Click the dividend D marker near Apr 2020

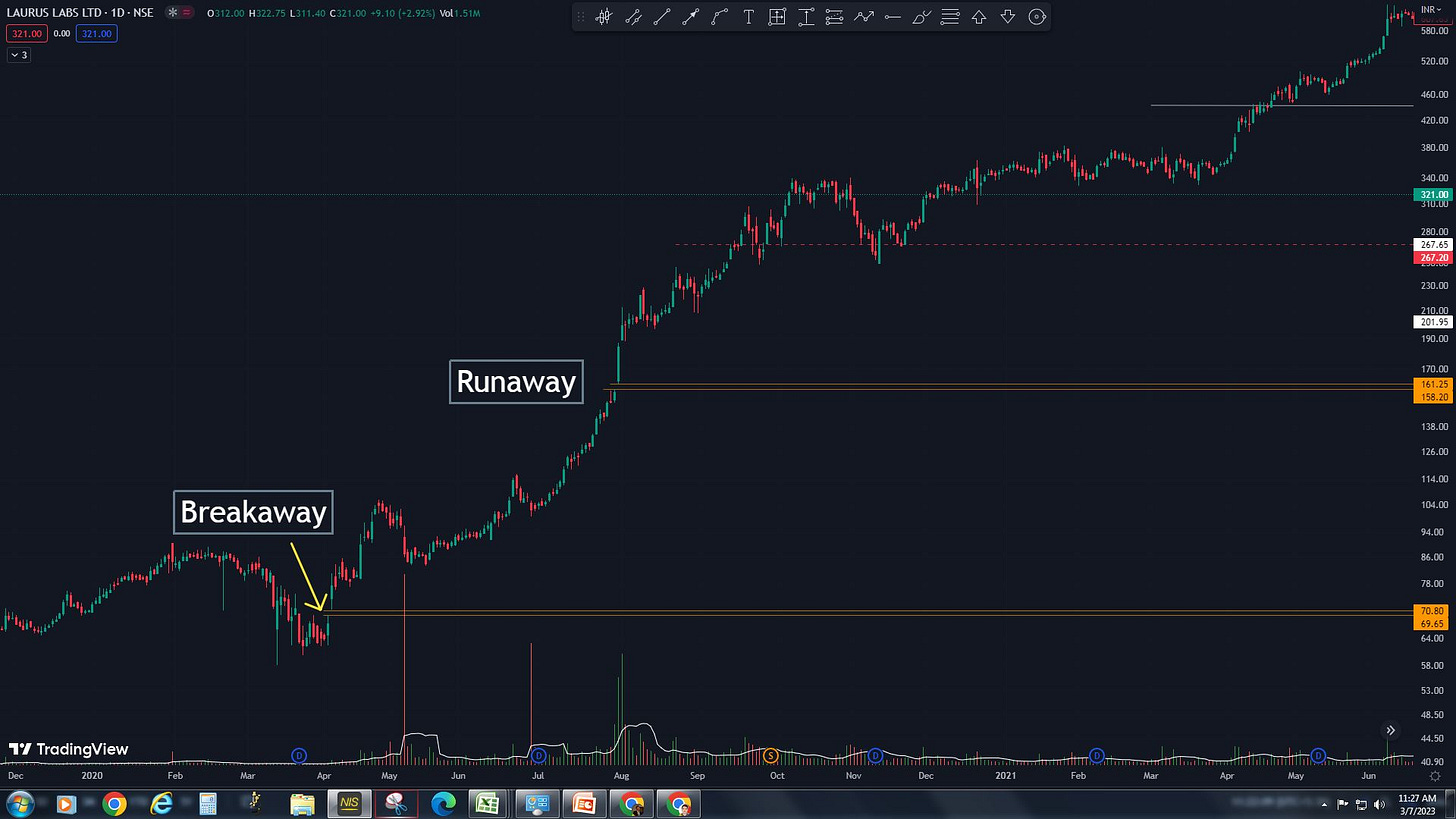(x=298, y=755)
